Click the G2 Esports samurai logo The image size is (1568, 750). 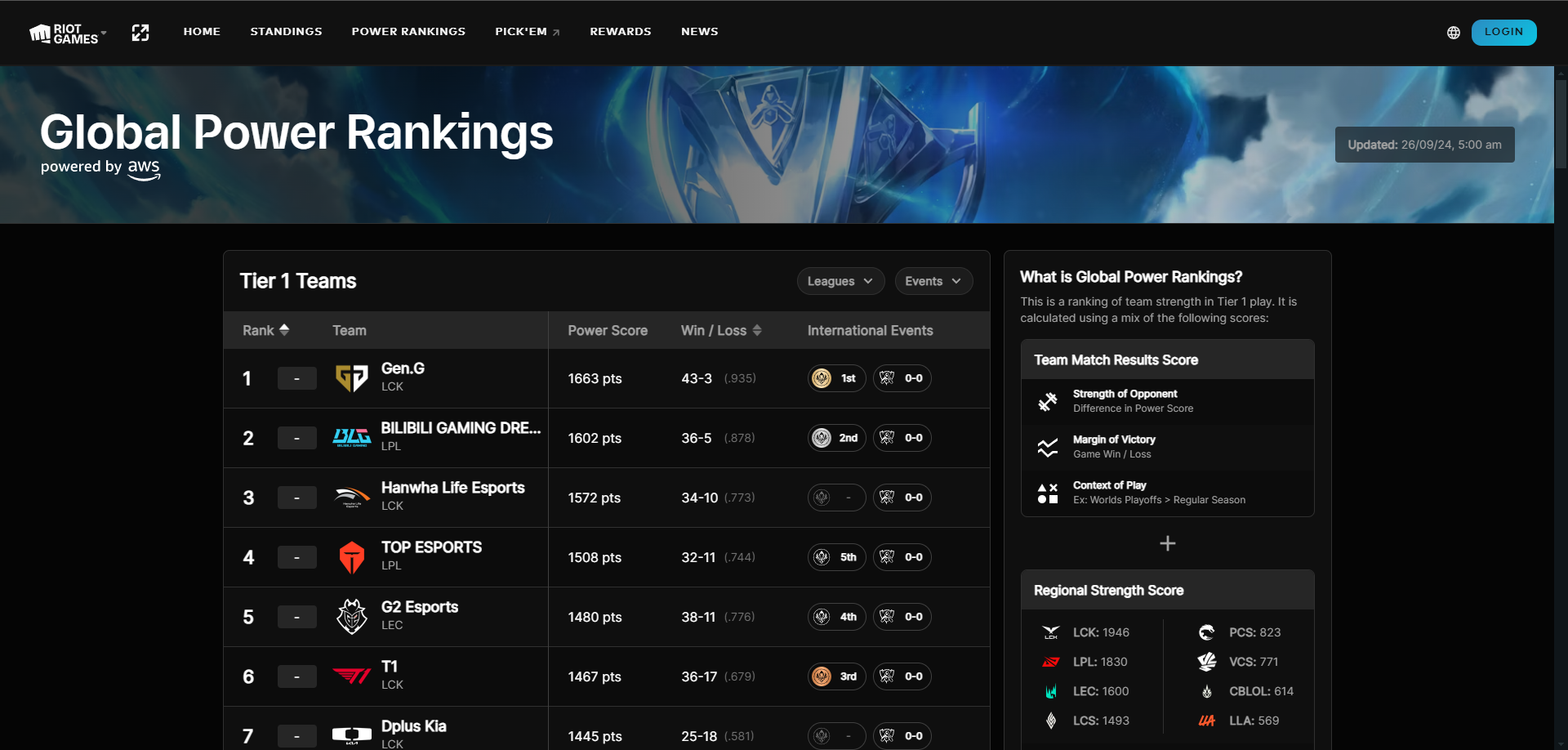(x=352, y=617)
